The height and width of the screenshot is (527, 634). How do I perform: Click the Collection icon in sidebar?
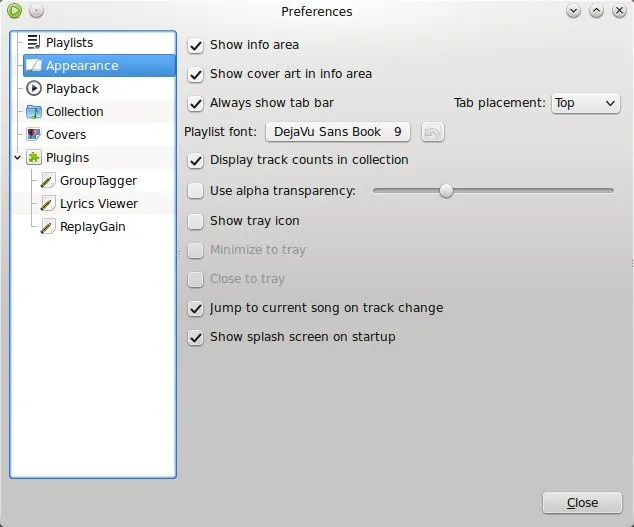click(x=33, y=112)
